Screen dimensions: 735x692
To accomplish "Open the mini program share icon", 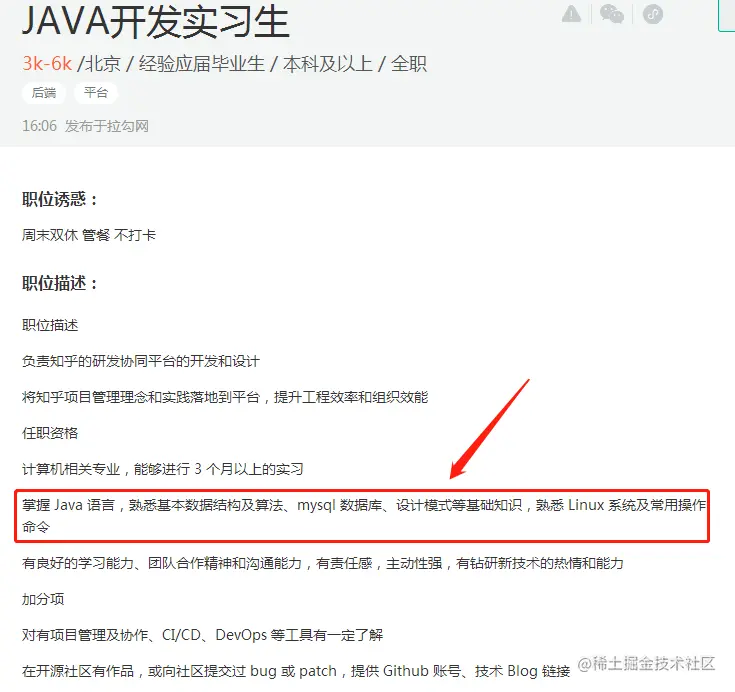I will click(652, 14).
